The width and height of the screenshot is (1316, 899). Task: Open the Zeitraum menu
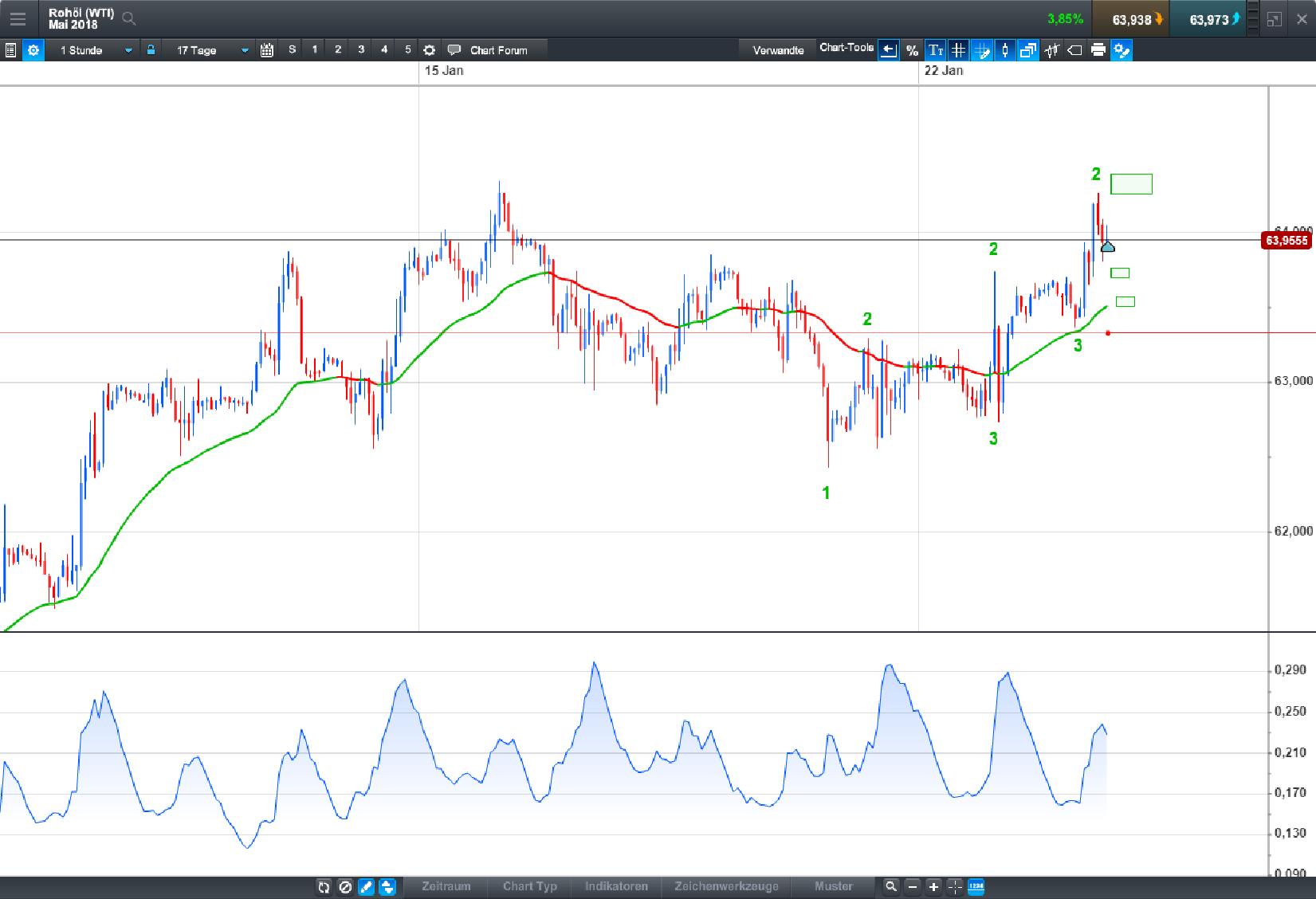[446, 886]
